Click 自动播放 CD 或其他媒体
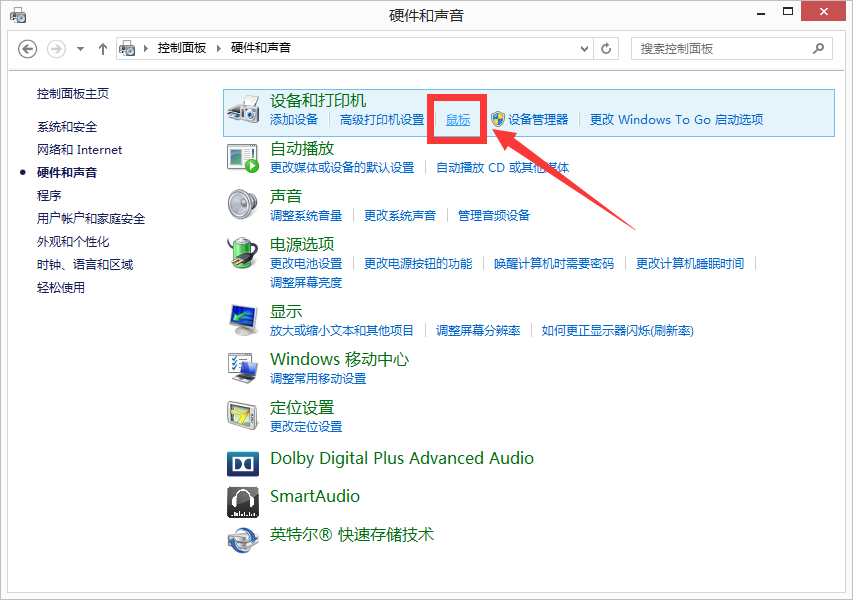 (x=503, y=168)
